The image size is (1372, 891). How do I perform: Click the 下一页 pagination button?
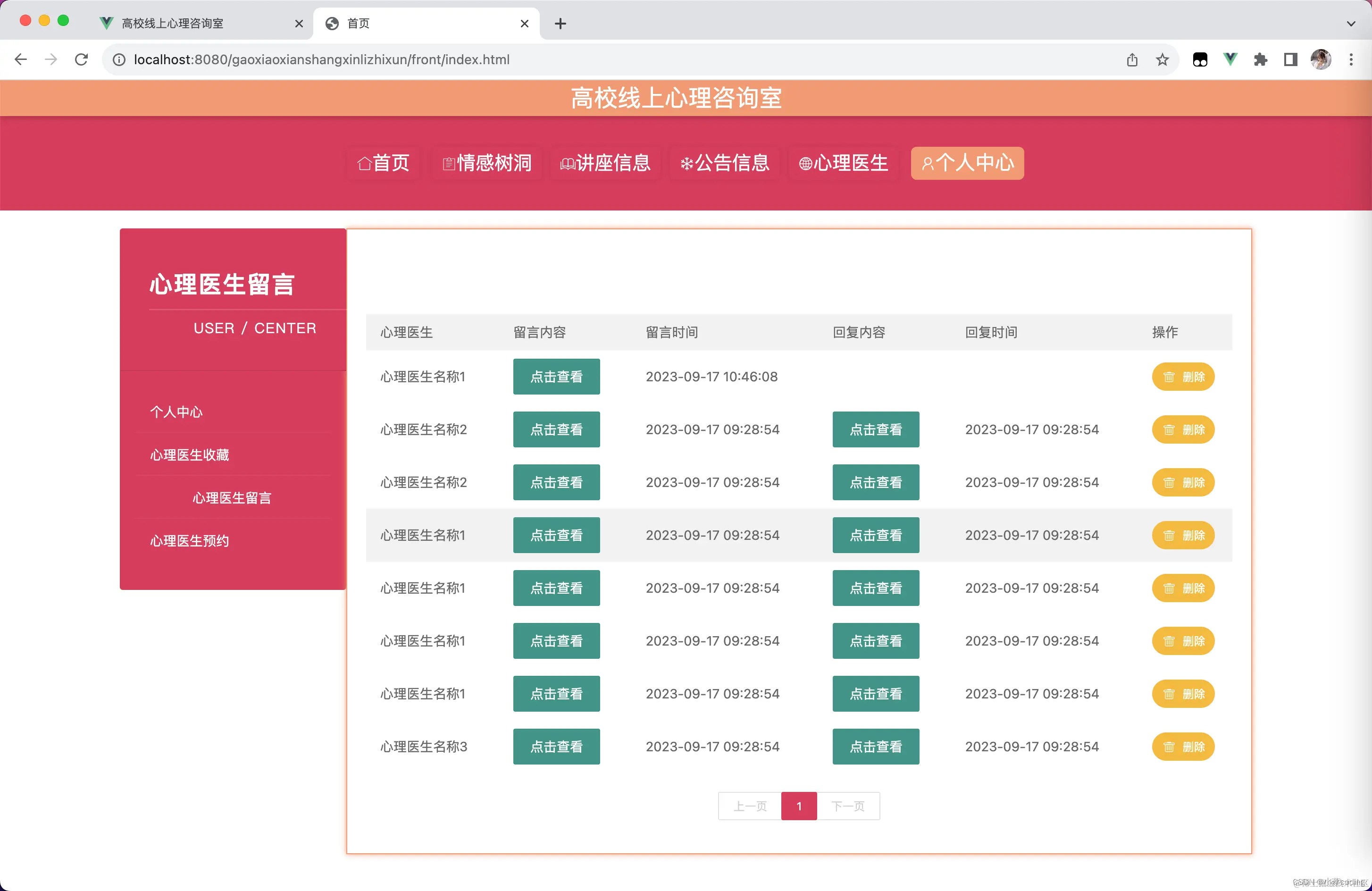tap(848, 806)
